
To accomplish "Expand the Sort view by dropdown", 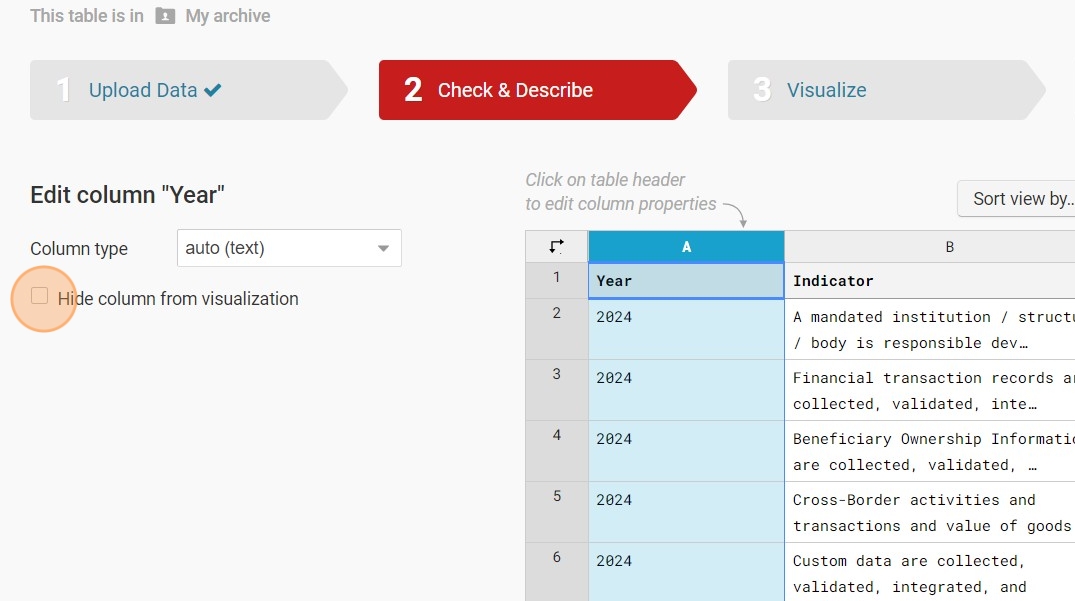I will (x=1016, y=199).
